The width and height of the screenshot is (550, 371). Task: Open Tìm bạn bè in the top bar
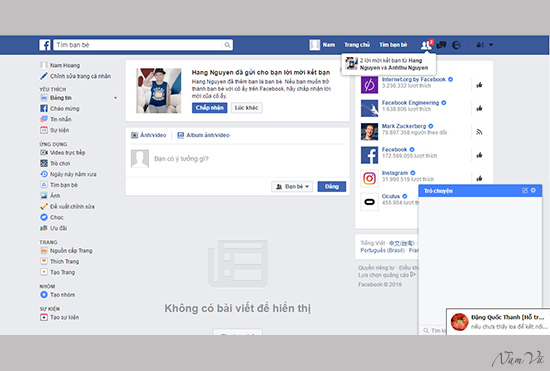point(393,45)
